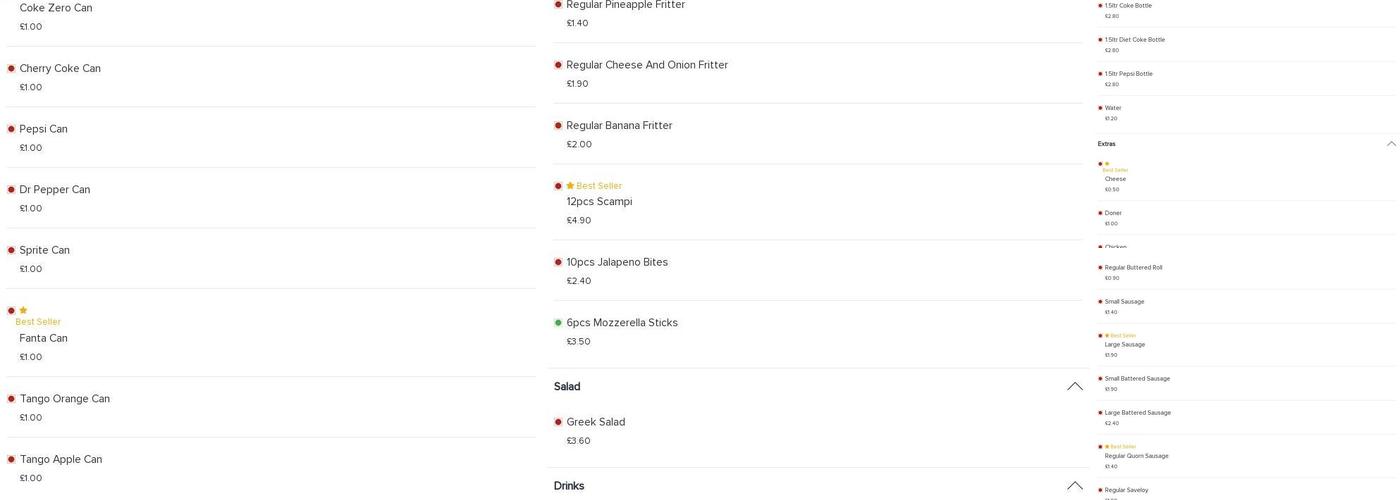Collapse the Salad section chevron
The height and width of the screenshot is (500, 1400).
(x=1074, y=387)
